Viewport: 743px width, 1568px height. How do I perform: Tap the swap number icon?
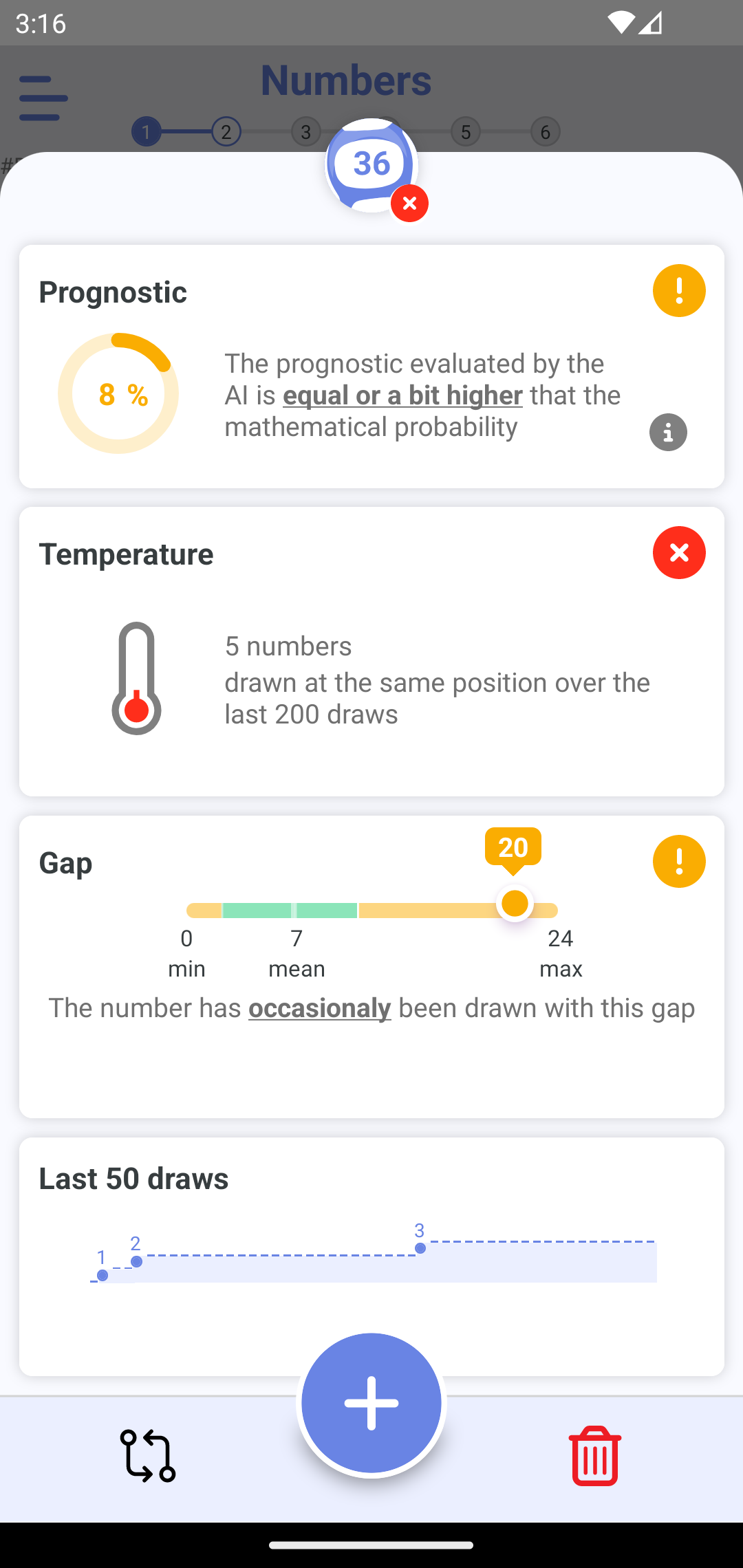click(147, 1455)
